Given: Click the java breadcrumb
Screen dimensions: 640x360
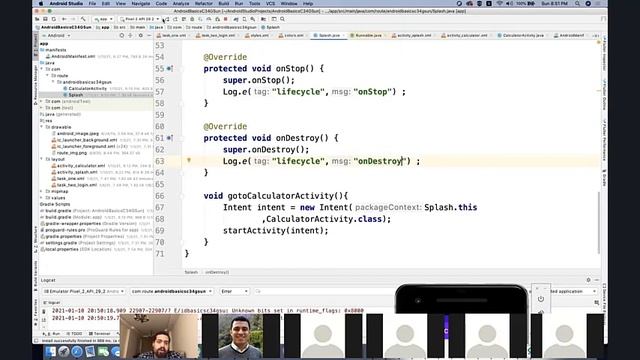Looking at the screenshot, I should click(x=157, y=27).
